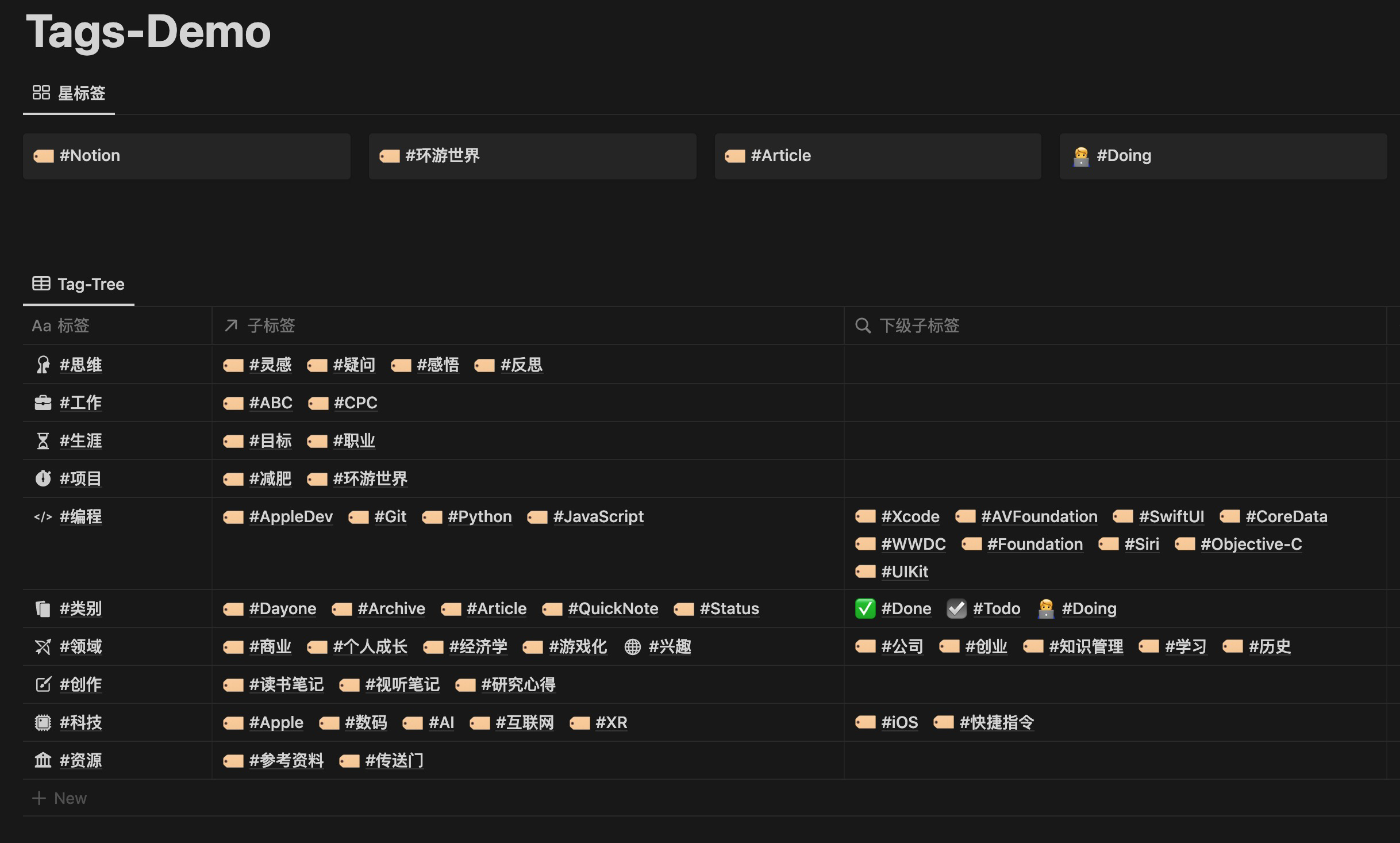The width and height of the screenshot is (1400, 843).
Task: Click the edit pencil icon beside #创作
Action: click(x=43, y=684)
